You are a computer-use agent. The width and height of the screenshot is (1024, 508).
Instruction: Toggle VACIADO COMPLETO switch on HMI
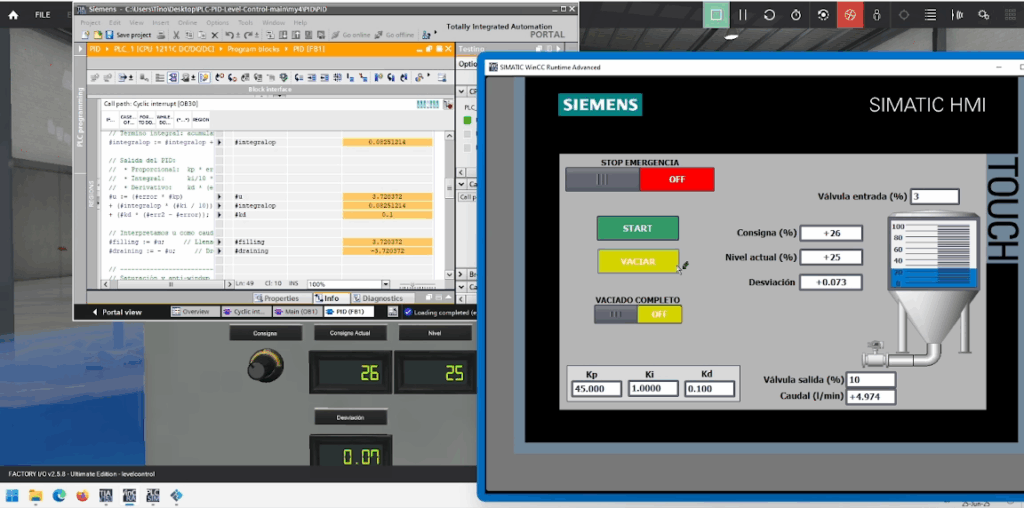coord(637,314)
